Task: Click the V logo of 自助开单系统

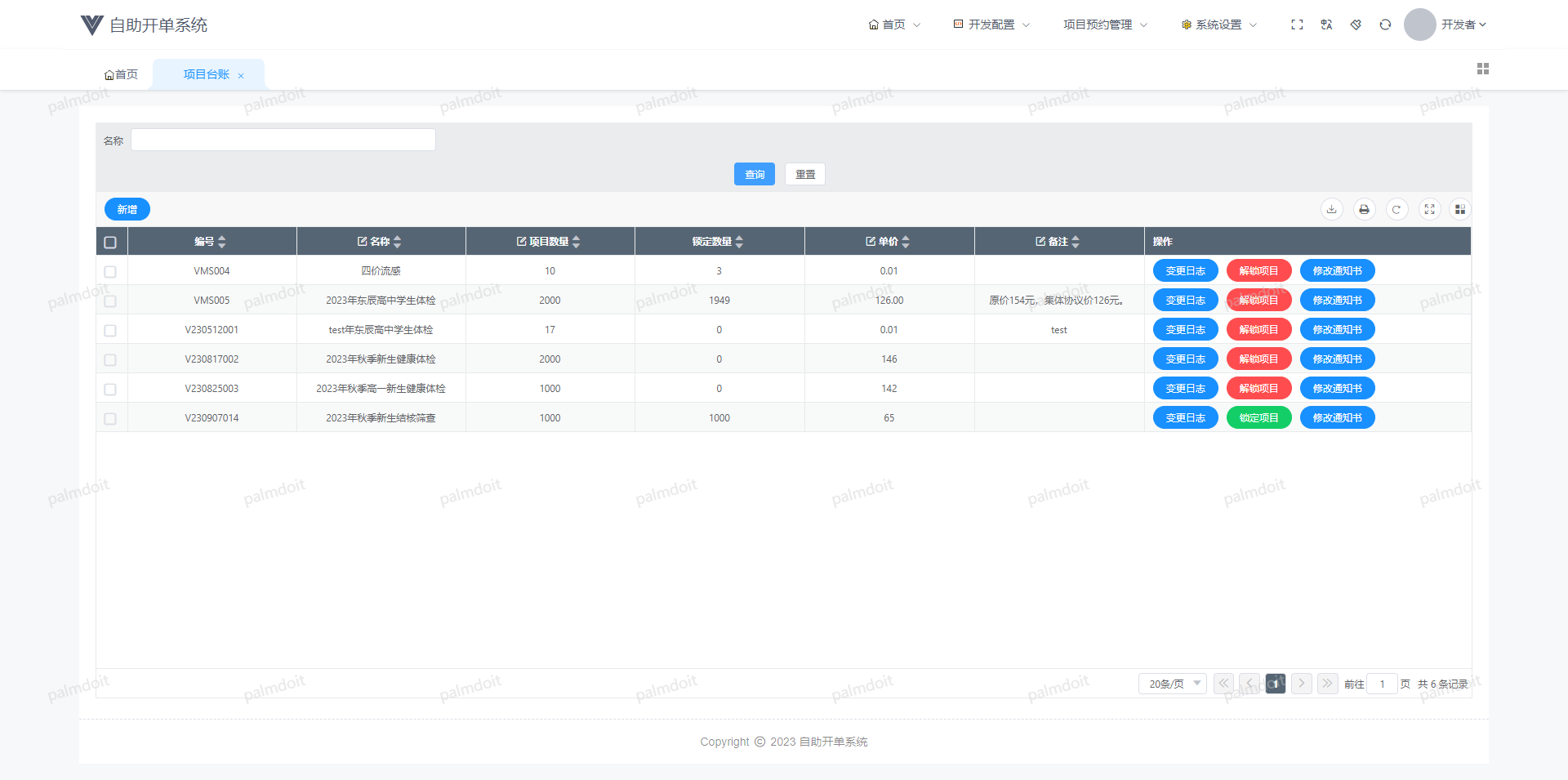Action: [92, 25]
